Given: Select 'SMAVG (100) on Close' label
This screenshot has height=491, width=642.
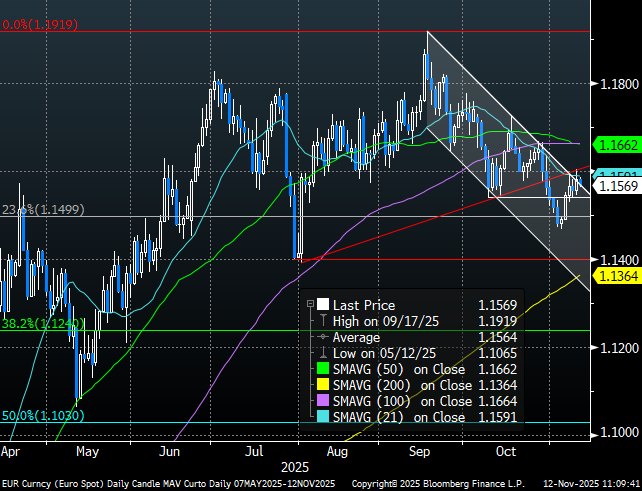Looking at the screenshot, I should point(402,401).
